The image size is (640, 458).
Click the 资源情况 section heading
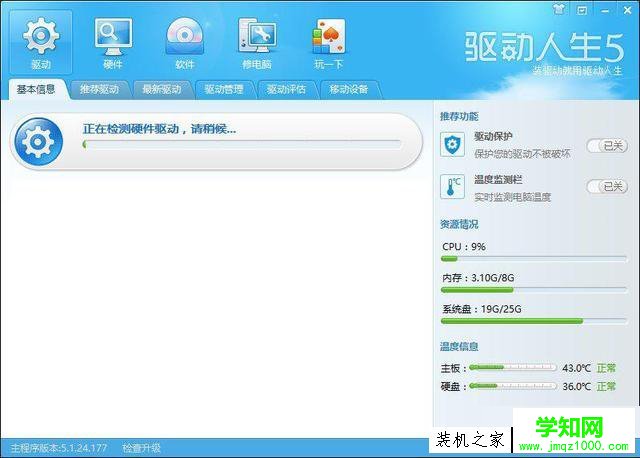pyautogui.click(x=459, y=224)
